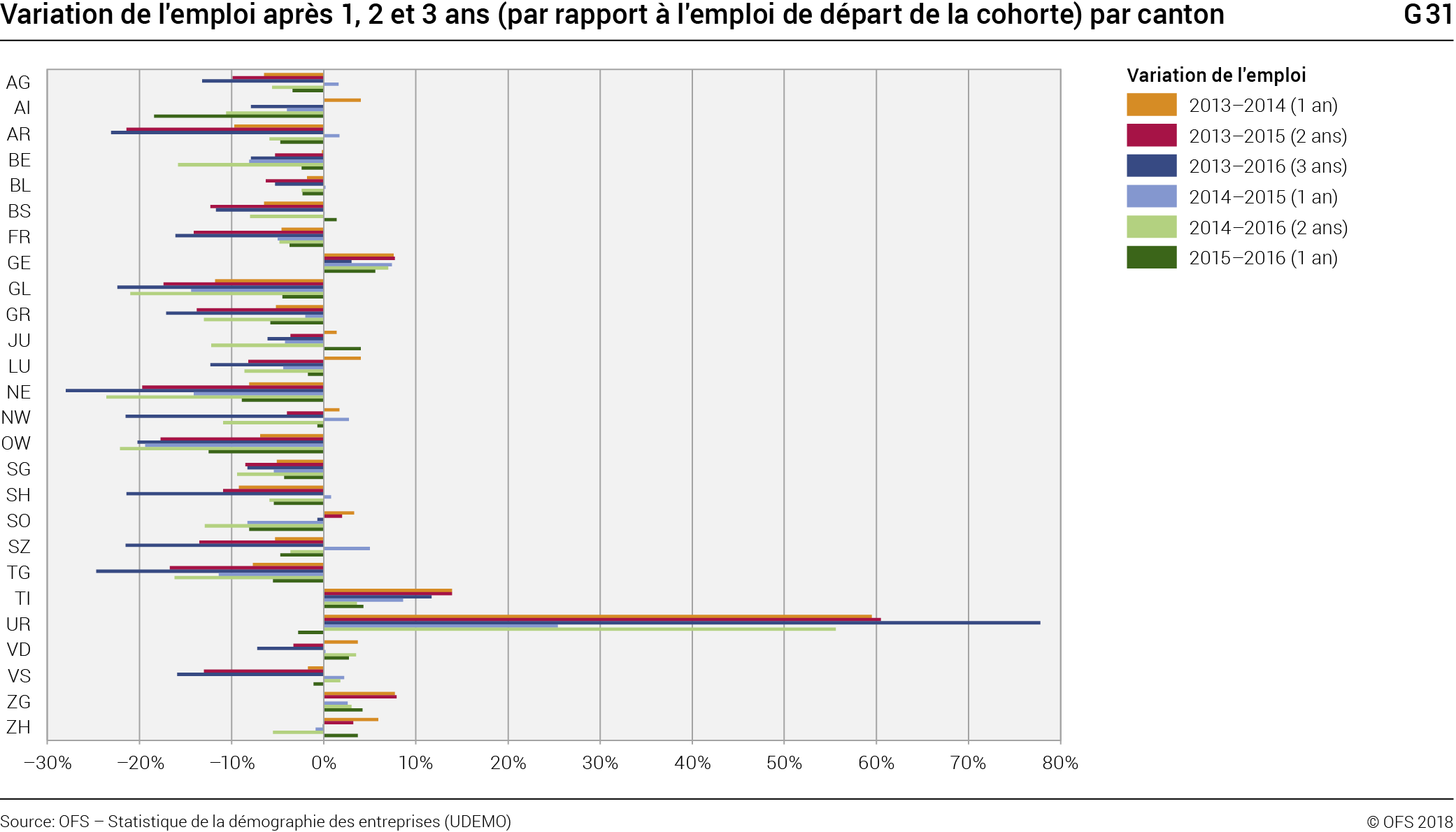Click the –20% axis label

(140, 763)
